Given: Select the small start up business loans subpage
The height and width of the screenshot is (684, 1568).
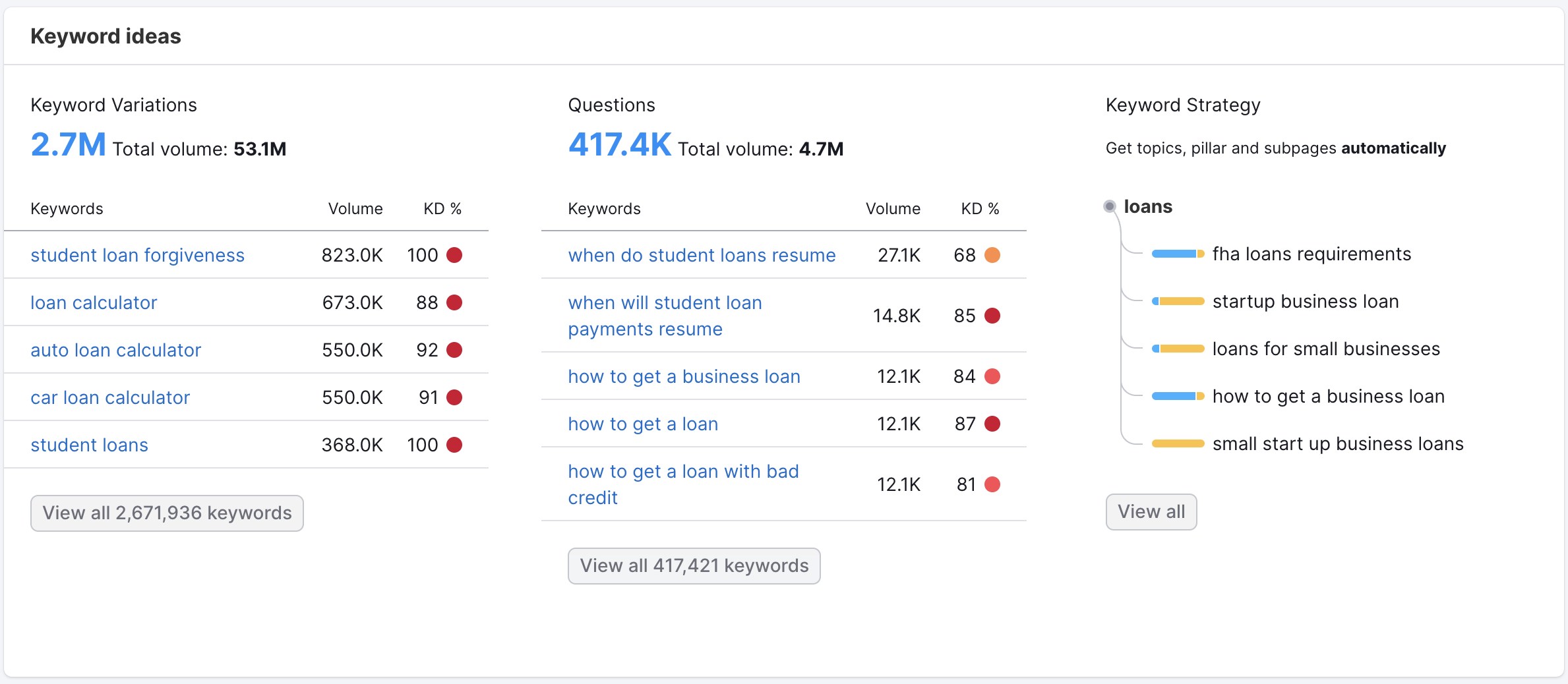Looking at the screenshot, I should coord(1338,443).
